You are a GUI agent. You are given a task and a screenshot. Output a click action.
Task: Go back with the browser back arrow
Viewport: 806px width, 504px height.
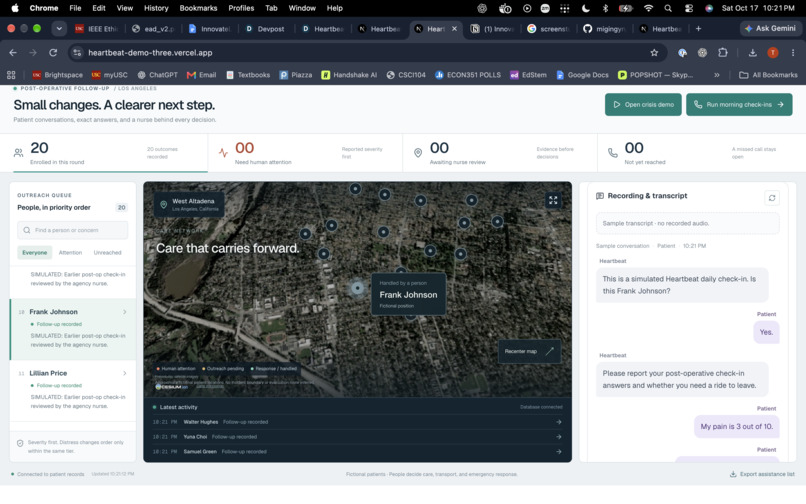point(13,52)
